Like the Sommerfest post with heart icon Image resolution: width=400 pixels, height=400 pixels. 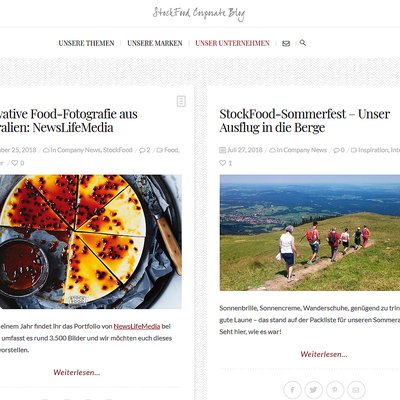pyautogui.click(x=223, y=163)
